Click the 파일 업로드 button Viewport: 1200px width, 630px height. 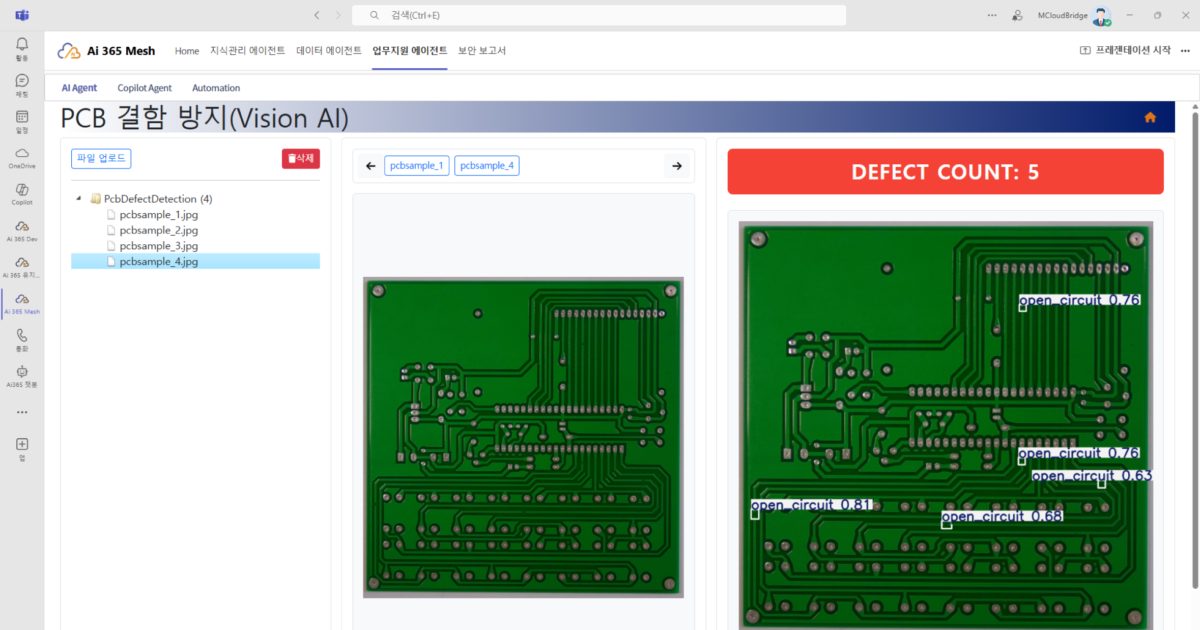[101, 158]
